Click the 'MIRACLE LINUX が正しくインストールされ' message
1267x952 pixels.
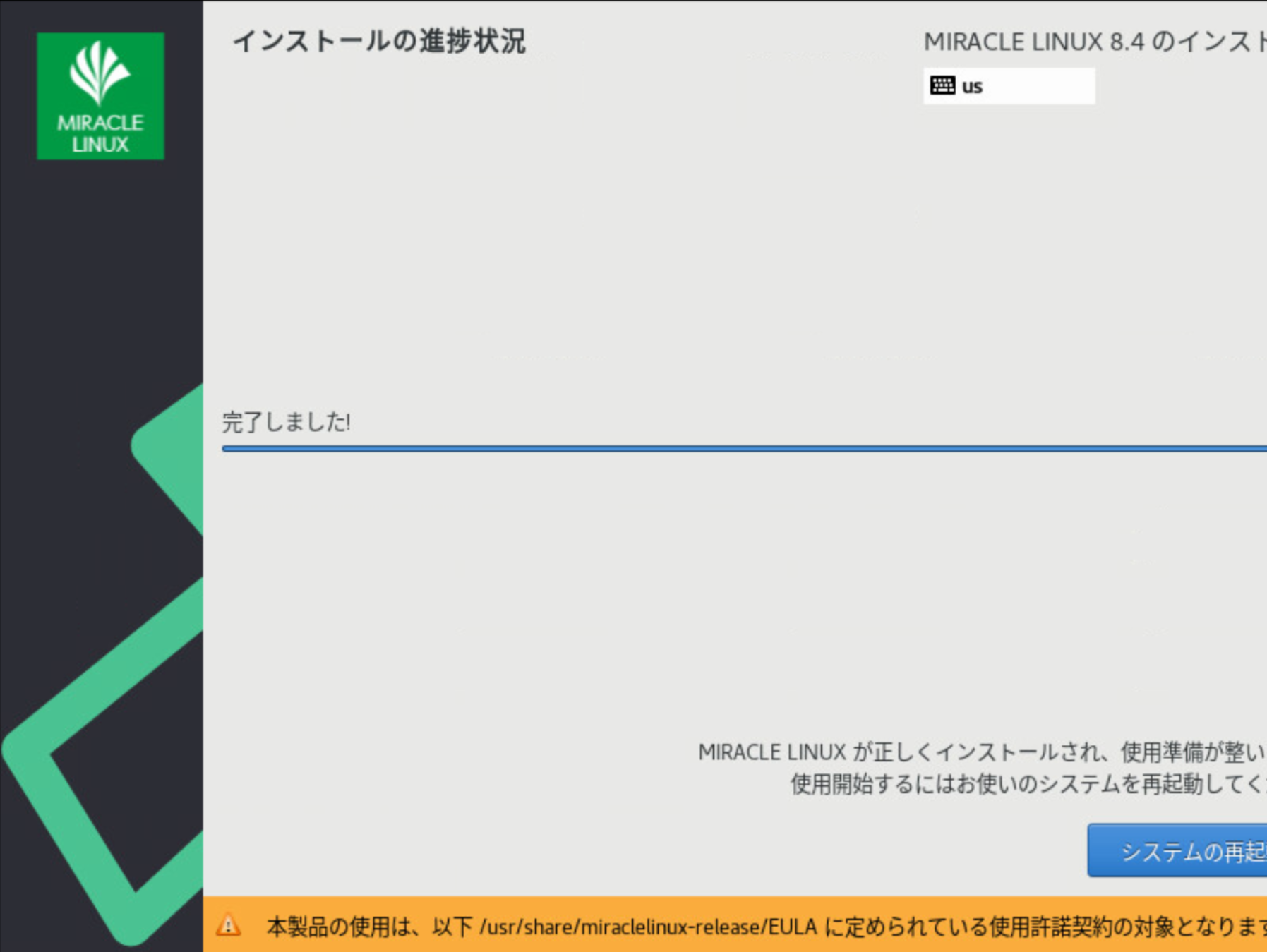(x=982, y=752)
